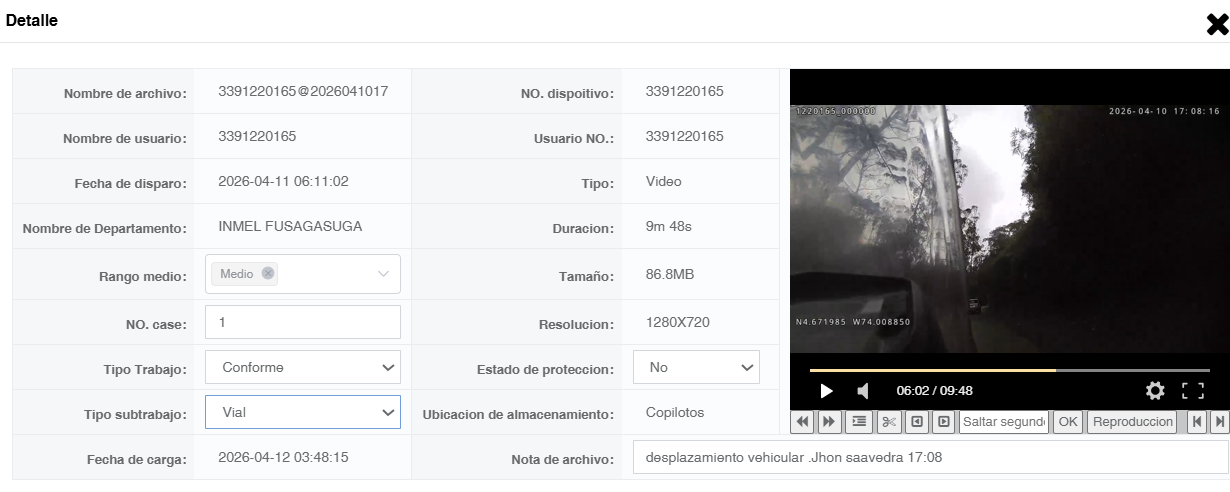Enter fullscreen video mode
Viewport: 1230px width, 492px height.
[1192, 391]
